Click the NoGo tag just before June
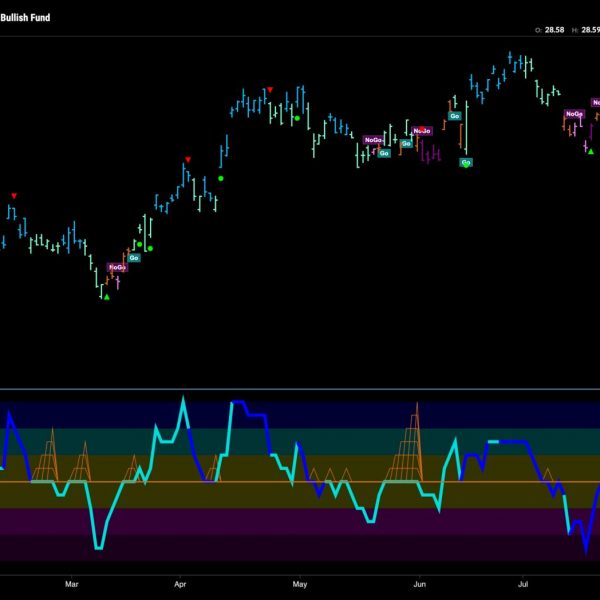 (x=422, y=131)
